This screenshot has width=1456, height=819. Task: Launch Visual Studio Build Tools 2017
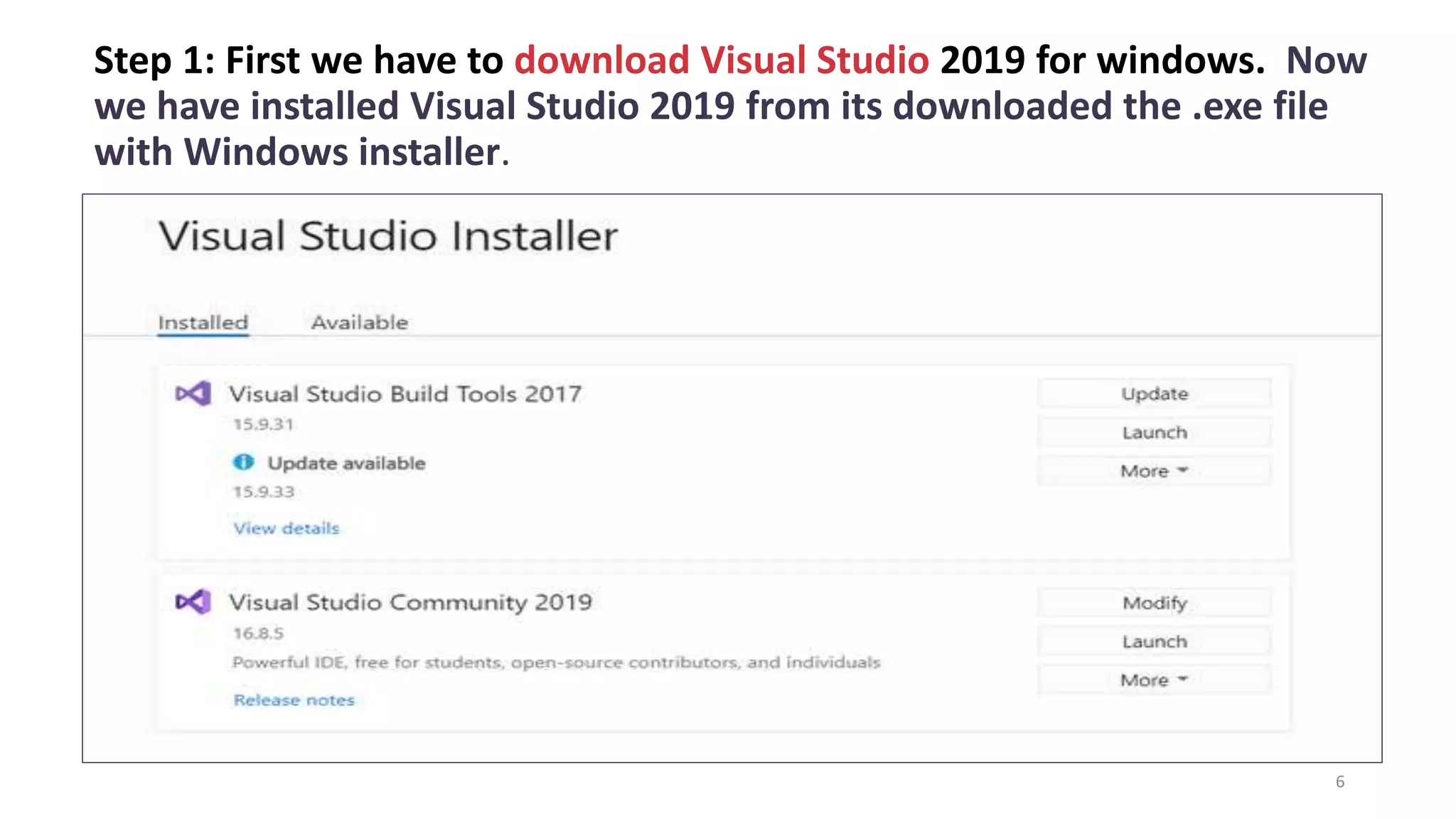[1154, 432]
